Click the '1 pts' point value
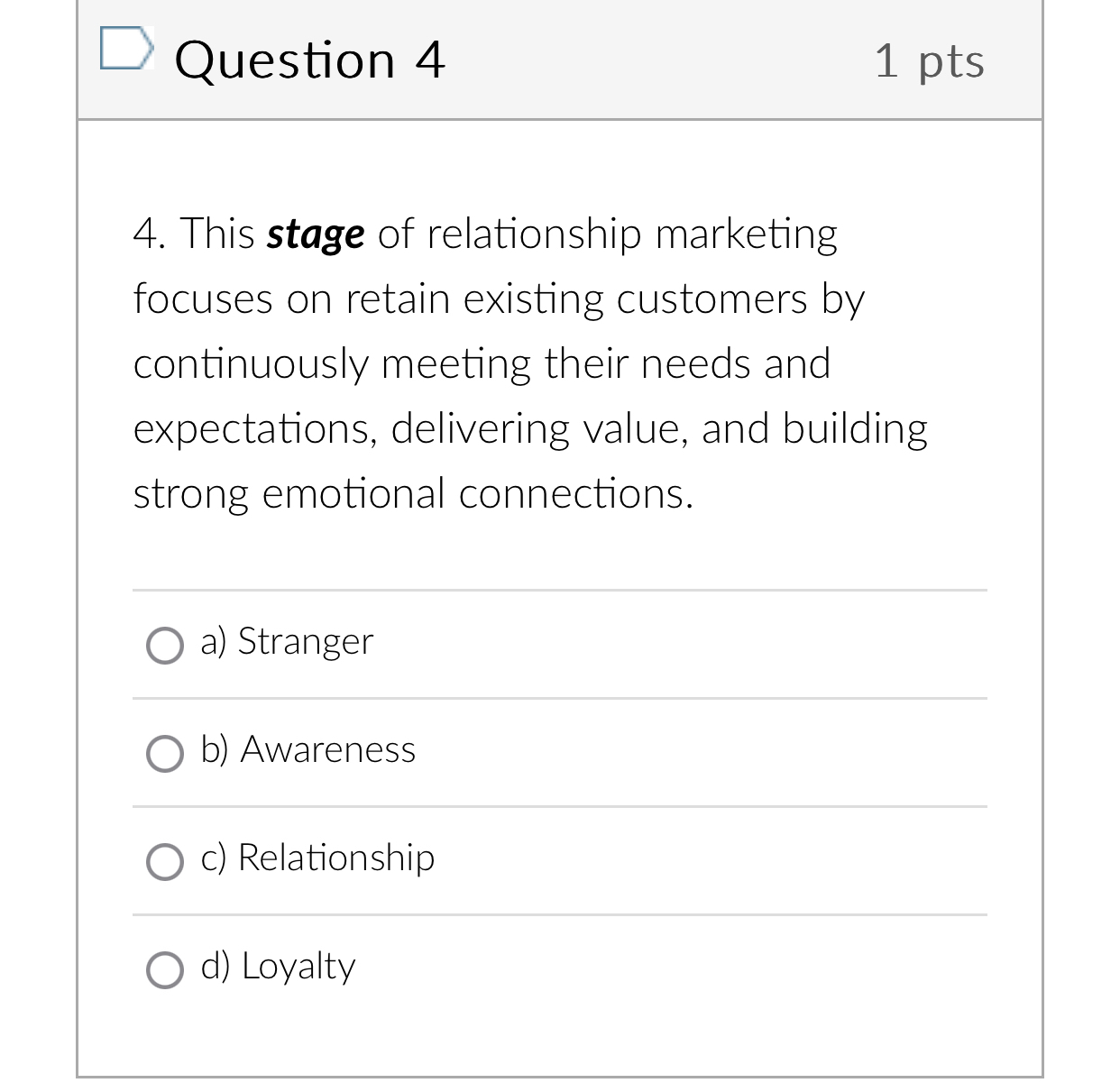1120x1092 pixels. pyautogui.click(x=929, y=61)
